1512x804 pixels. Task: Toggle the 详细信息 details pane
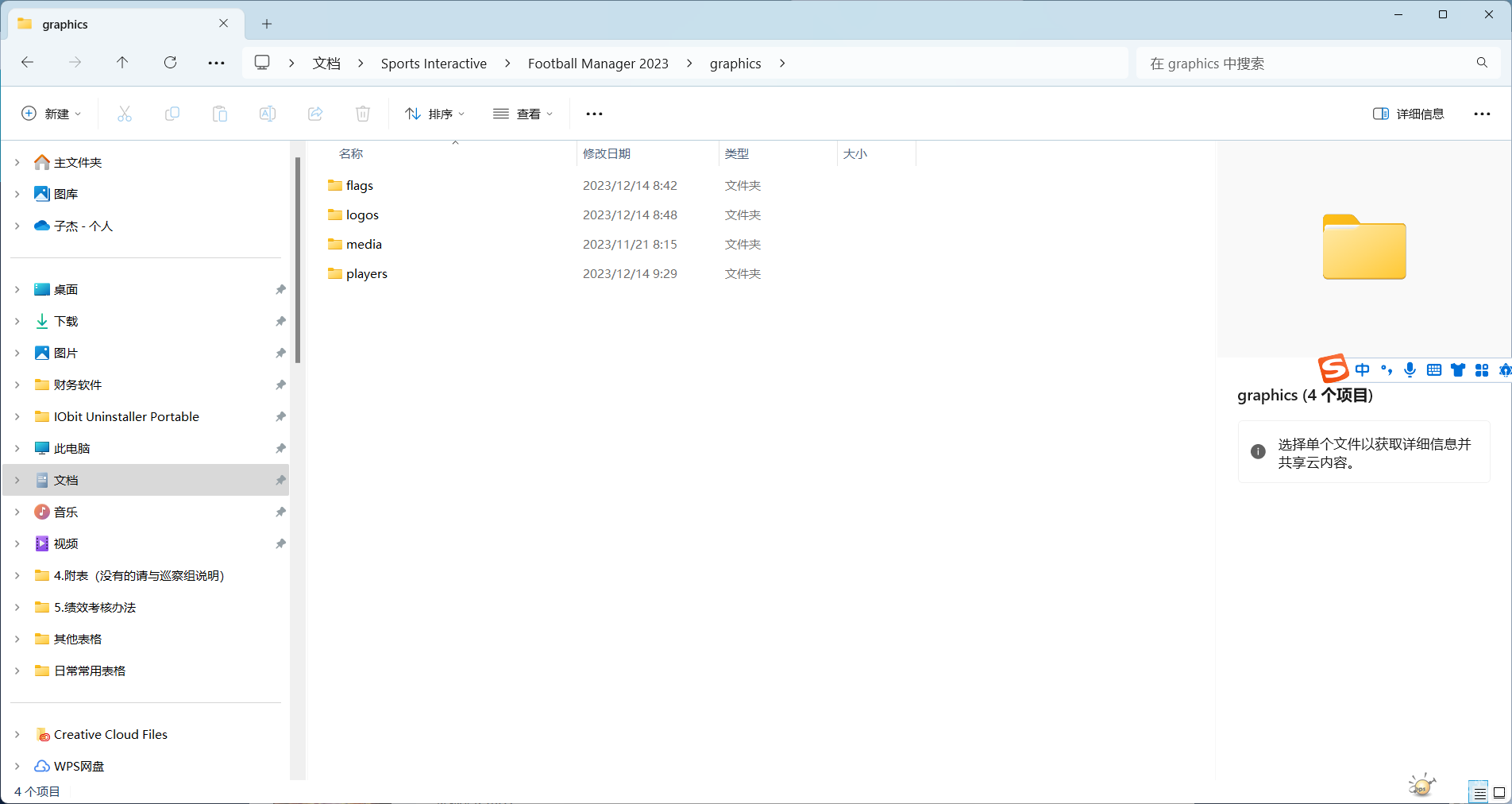coord(1408,114)
